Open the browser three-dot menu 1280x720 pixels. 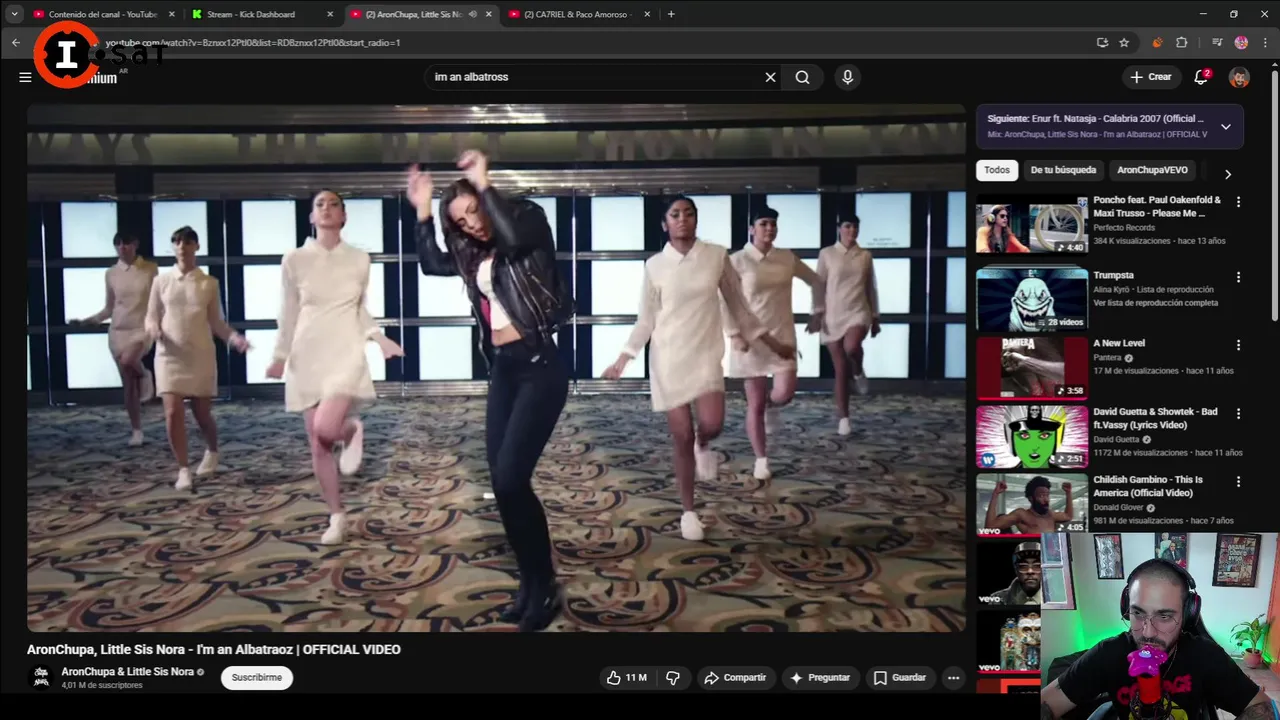pos(1265,42)
